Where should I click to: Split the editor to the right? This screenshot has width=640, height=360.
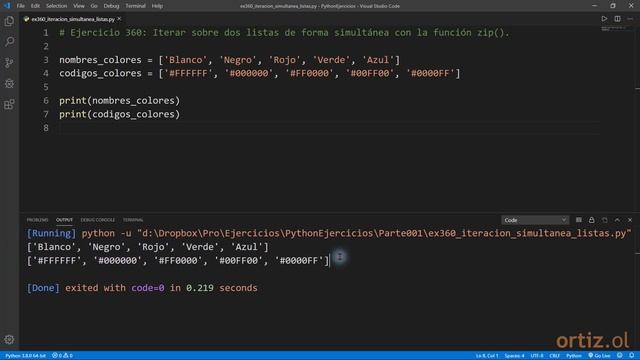pos(617,19)
